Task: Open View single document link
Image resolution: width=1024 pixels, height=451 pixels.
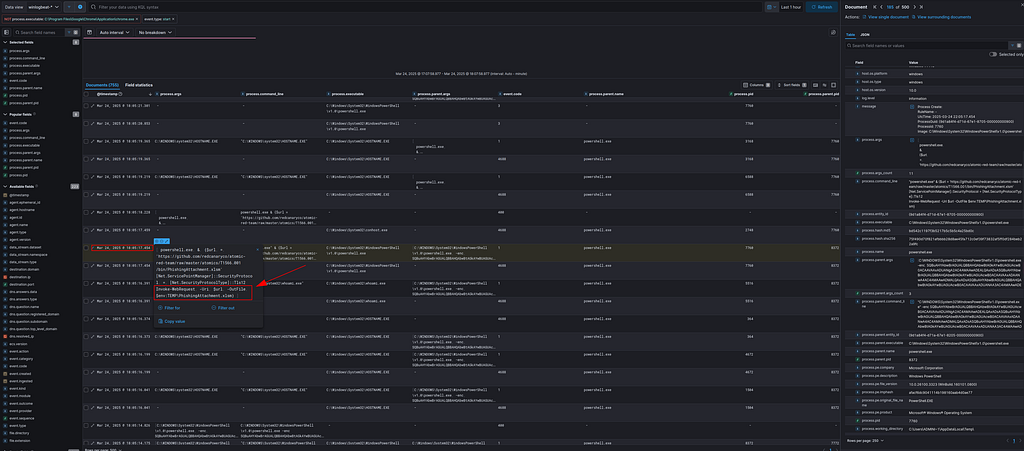Action: pyautogui.click(x=884, y=17)
